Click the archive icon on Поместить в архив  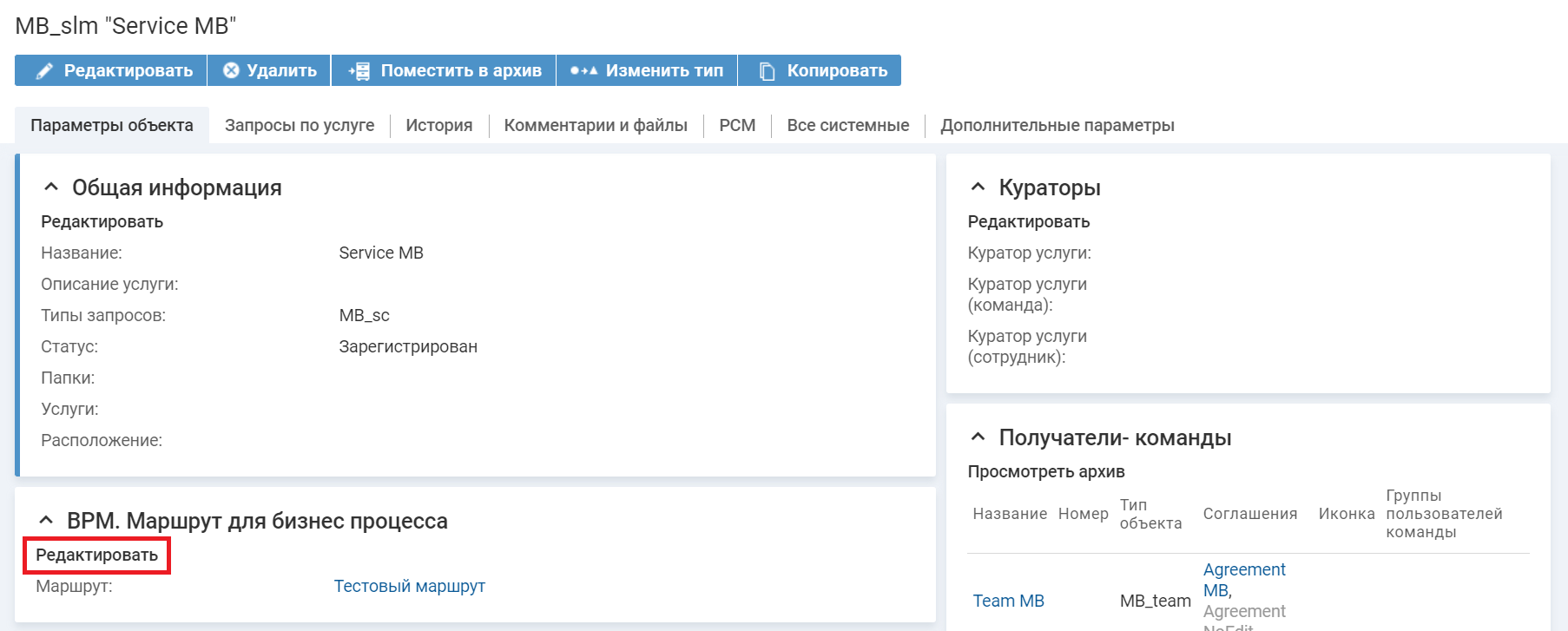[x=359, y=71]
